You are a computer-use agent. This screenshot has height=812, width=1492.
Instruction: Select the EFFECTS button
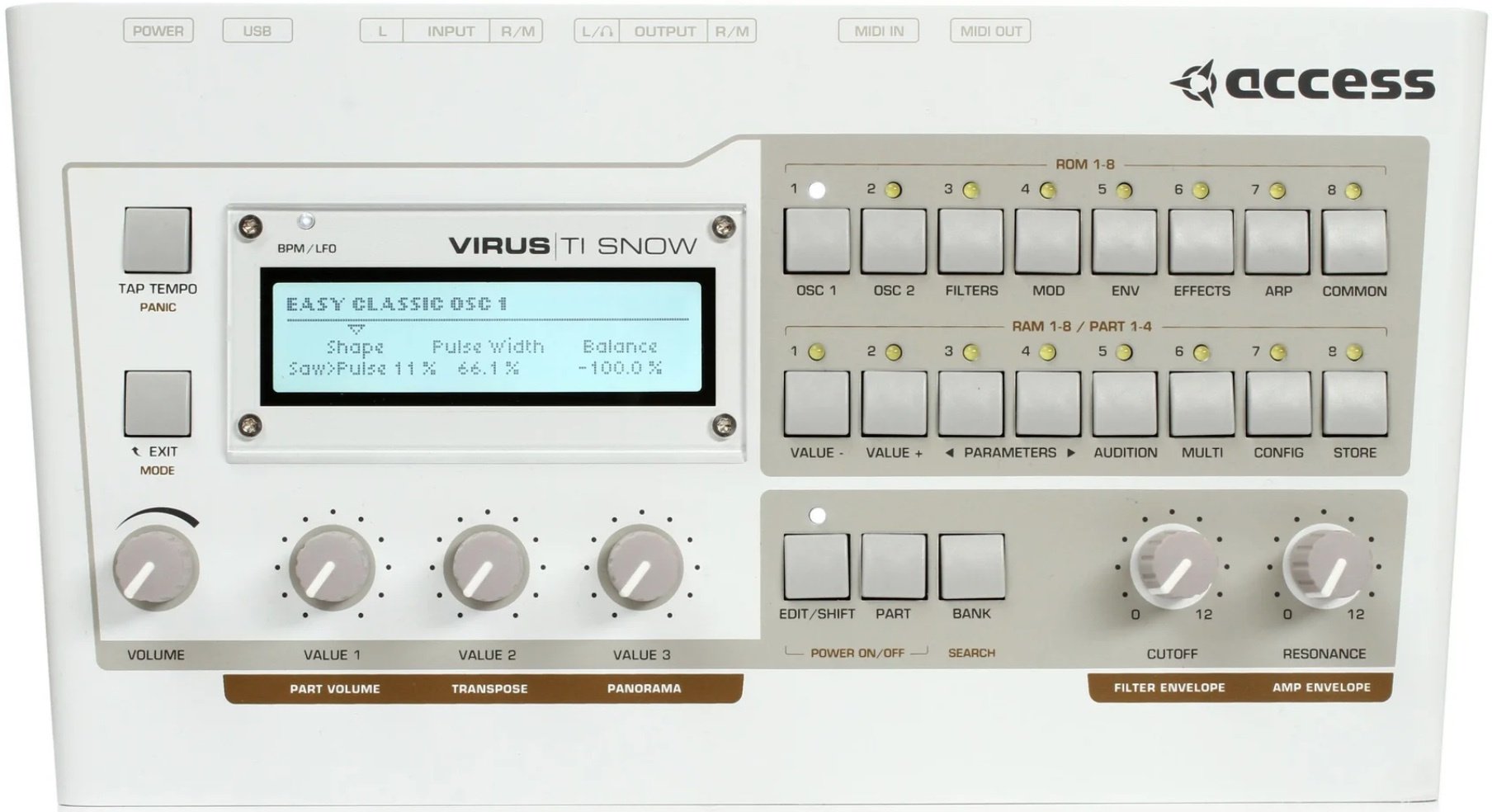(x=1201, y=241)
